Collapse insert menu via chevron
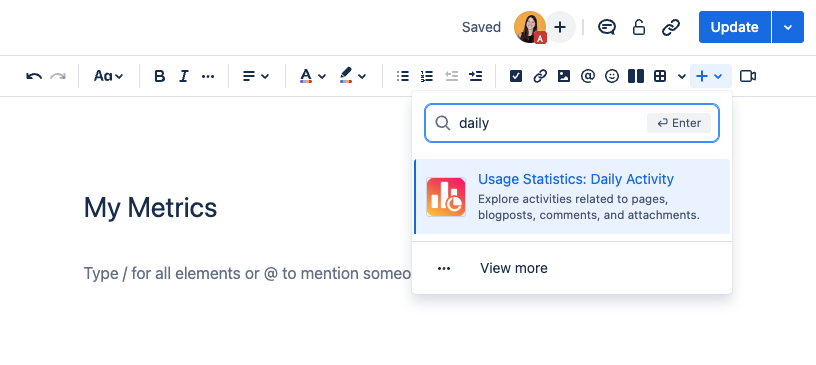 pos(718,77)
